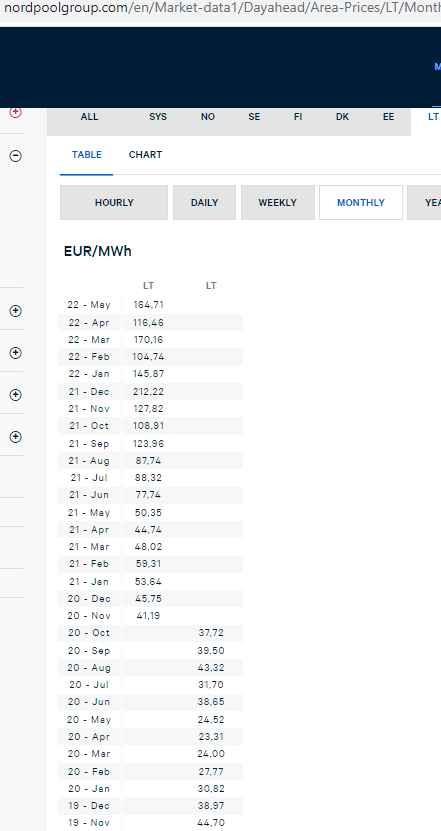Switch to the SE area tab
The height and width of the screenshot is (831, 441).
[x=254, y=117]
